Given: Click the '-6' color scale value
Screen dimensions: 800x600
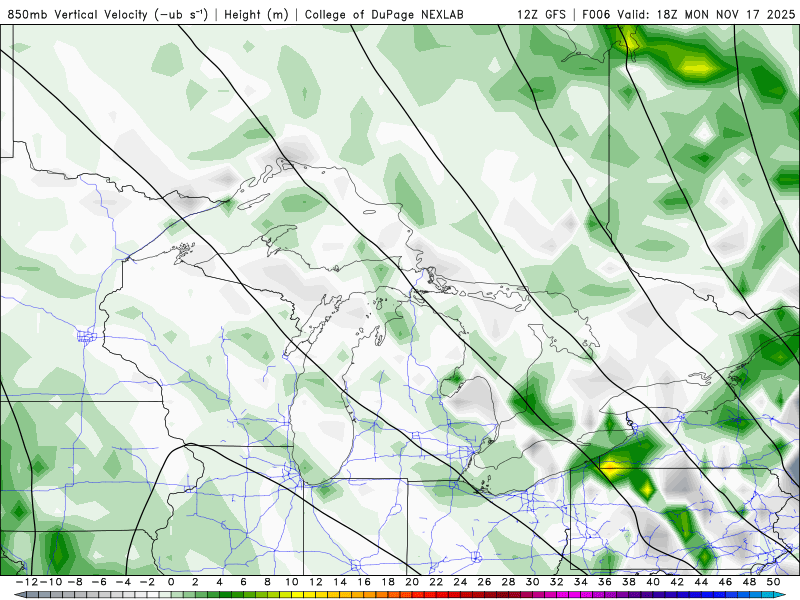Looking at the screenshot, I should click(x=100, y=582).
